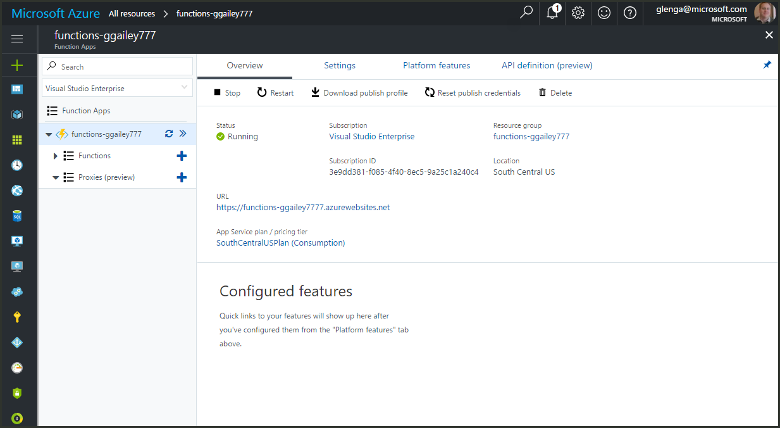
Task: Add a new function with plus icon
Action: 182,156
